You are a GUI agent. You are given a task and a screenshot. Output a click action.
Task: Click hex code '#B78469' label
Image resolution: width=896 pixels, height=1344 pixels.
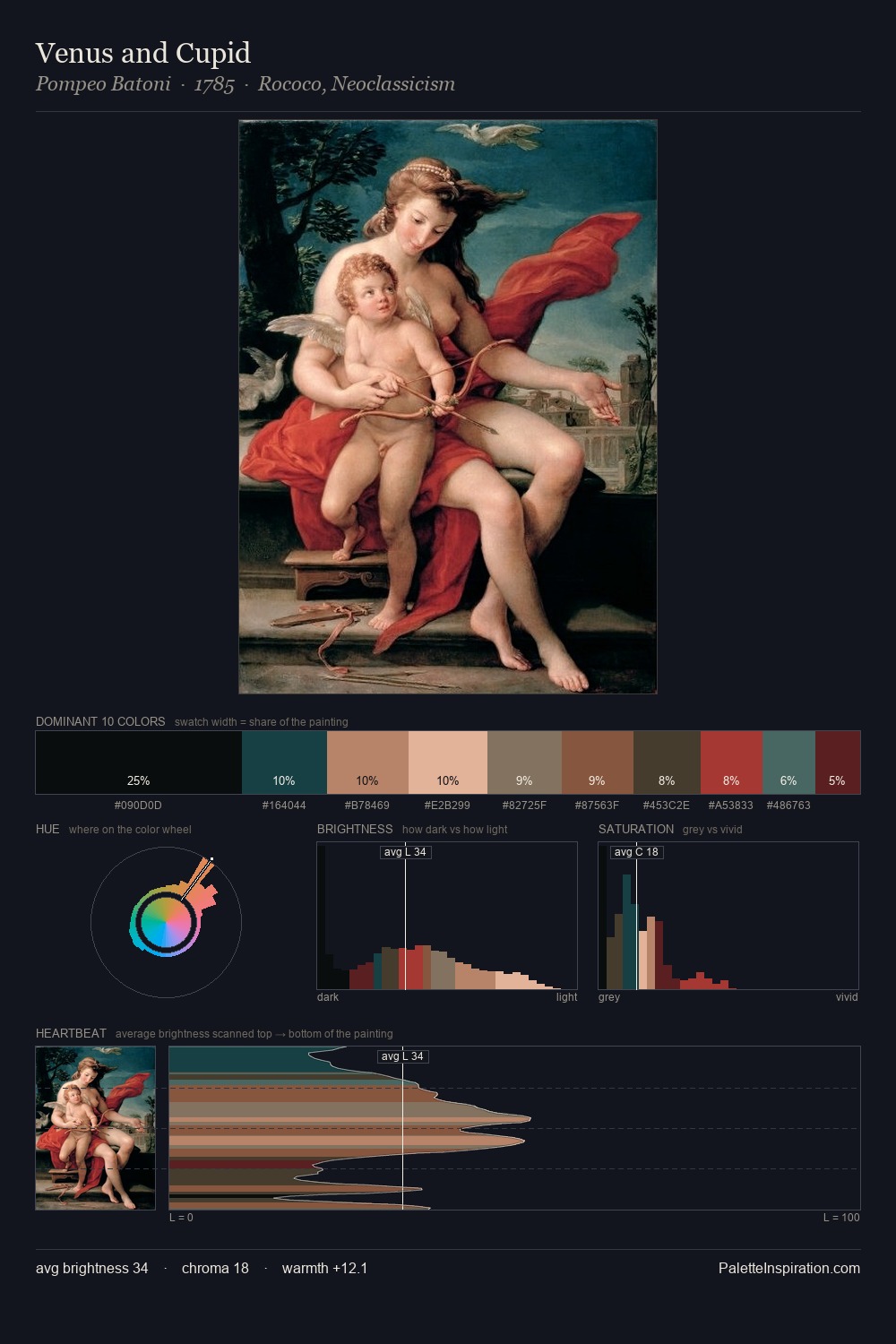click(367, 806)
